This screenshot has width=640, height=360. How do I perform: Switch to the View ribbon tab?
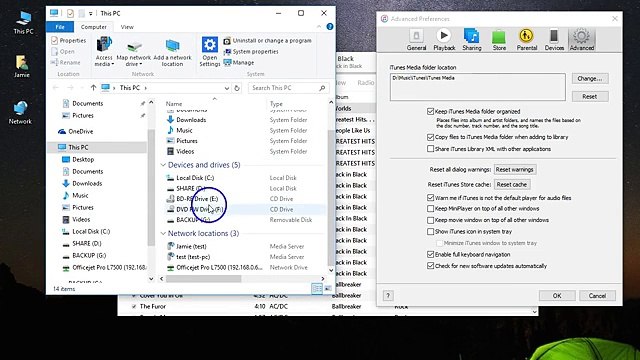coord(127,27)
